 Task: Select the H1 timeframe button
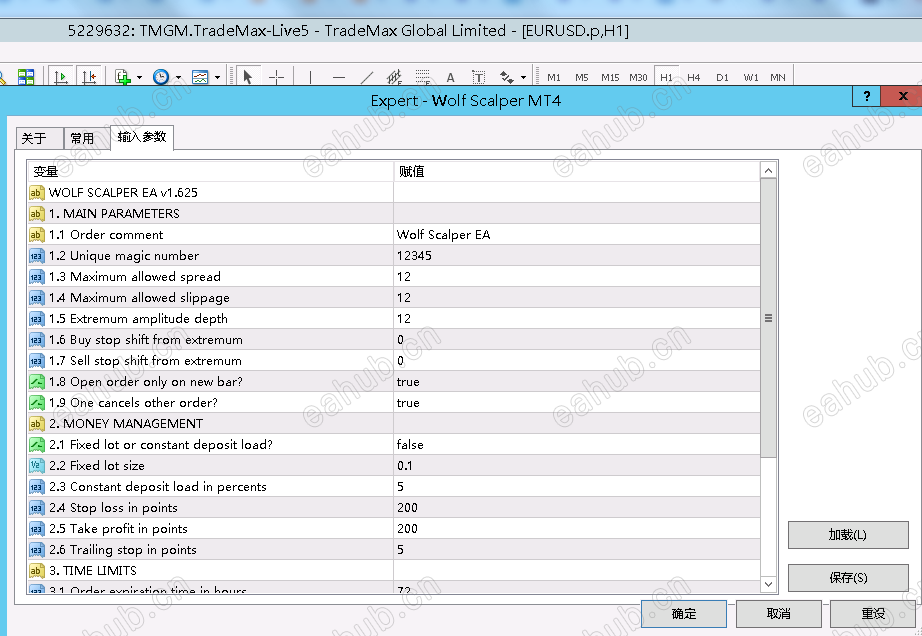[x=666, y=77]
